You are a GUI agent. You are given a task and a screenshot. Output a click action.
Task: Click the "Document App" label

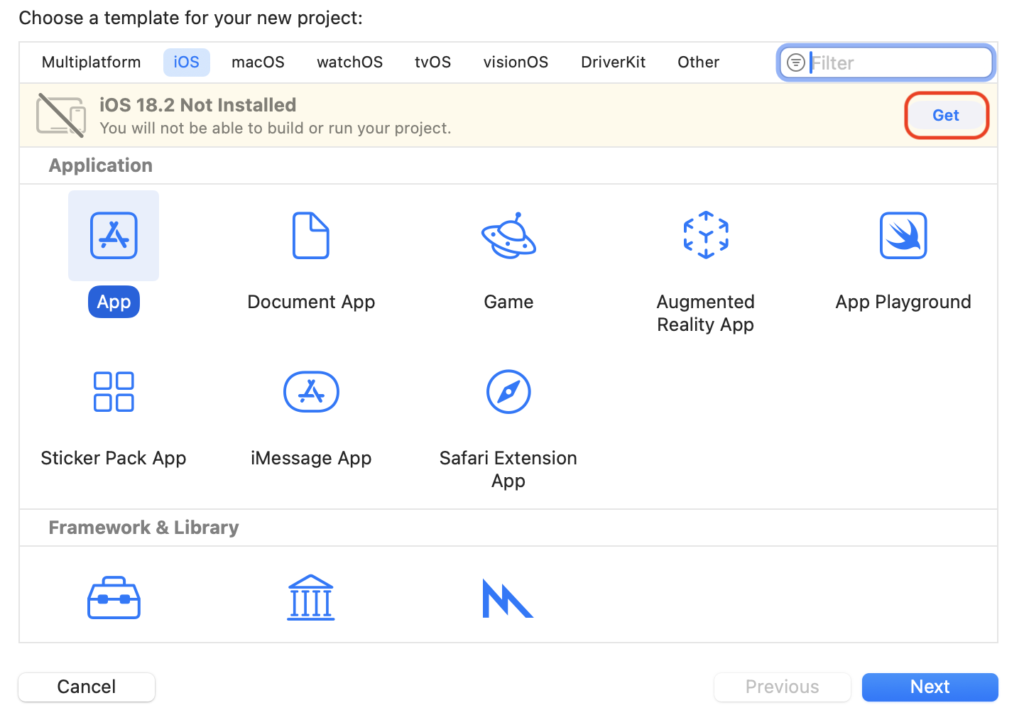pos(311,302)
